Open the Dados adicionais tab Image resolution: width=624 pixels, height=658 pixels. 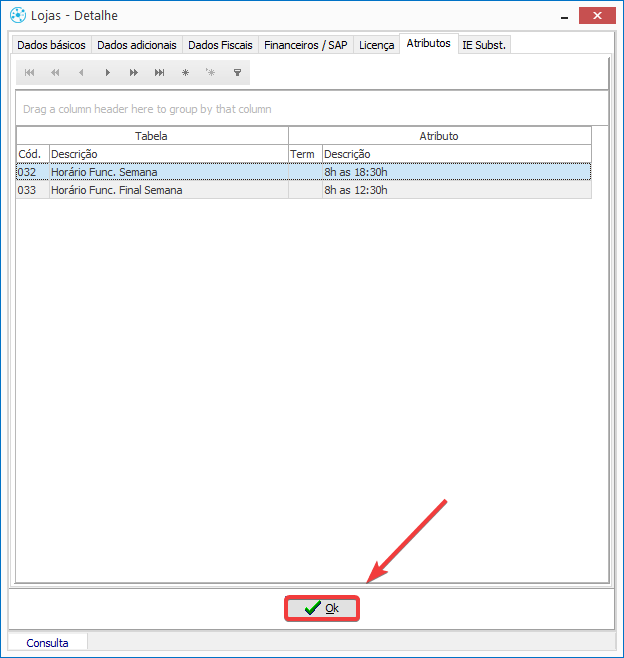(137, 45)
